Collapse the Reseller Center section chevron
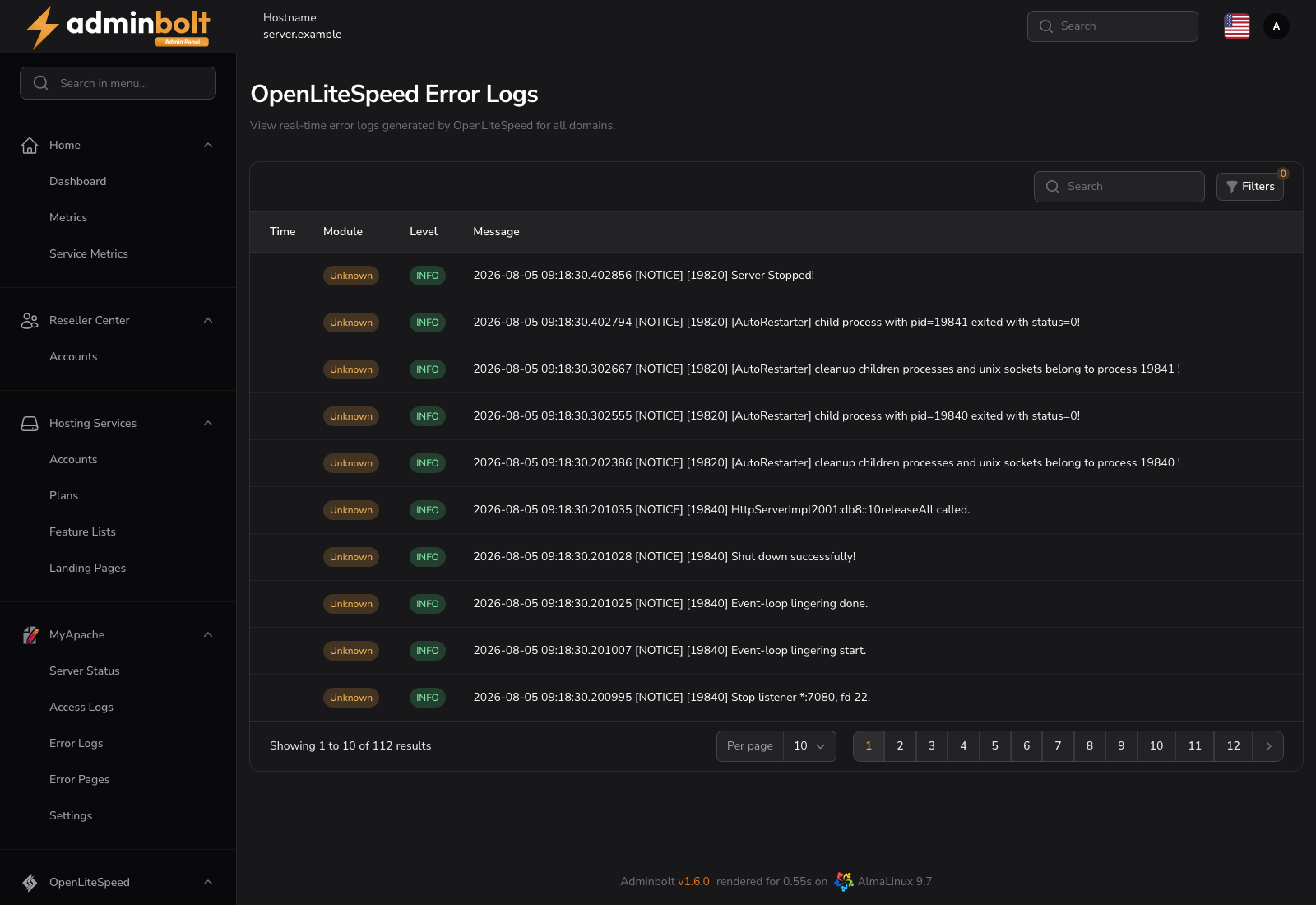 (x=208, y=321)
